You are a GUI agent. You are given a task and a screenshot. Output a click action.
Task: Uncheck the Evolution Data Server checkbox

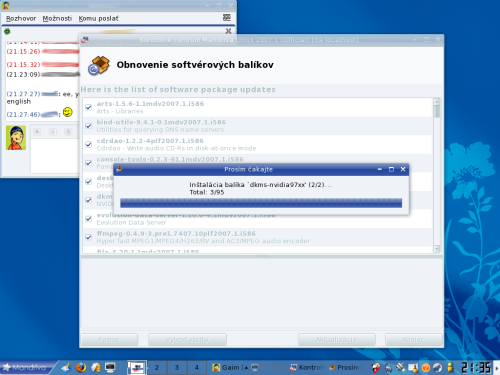(88, 219)
